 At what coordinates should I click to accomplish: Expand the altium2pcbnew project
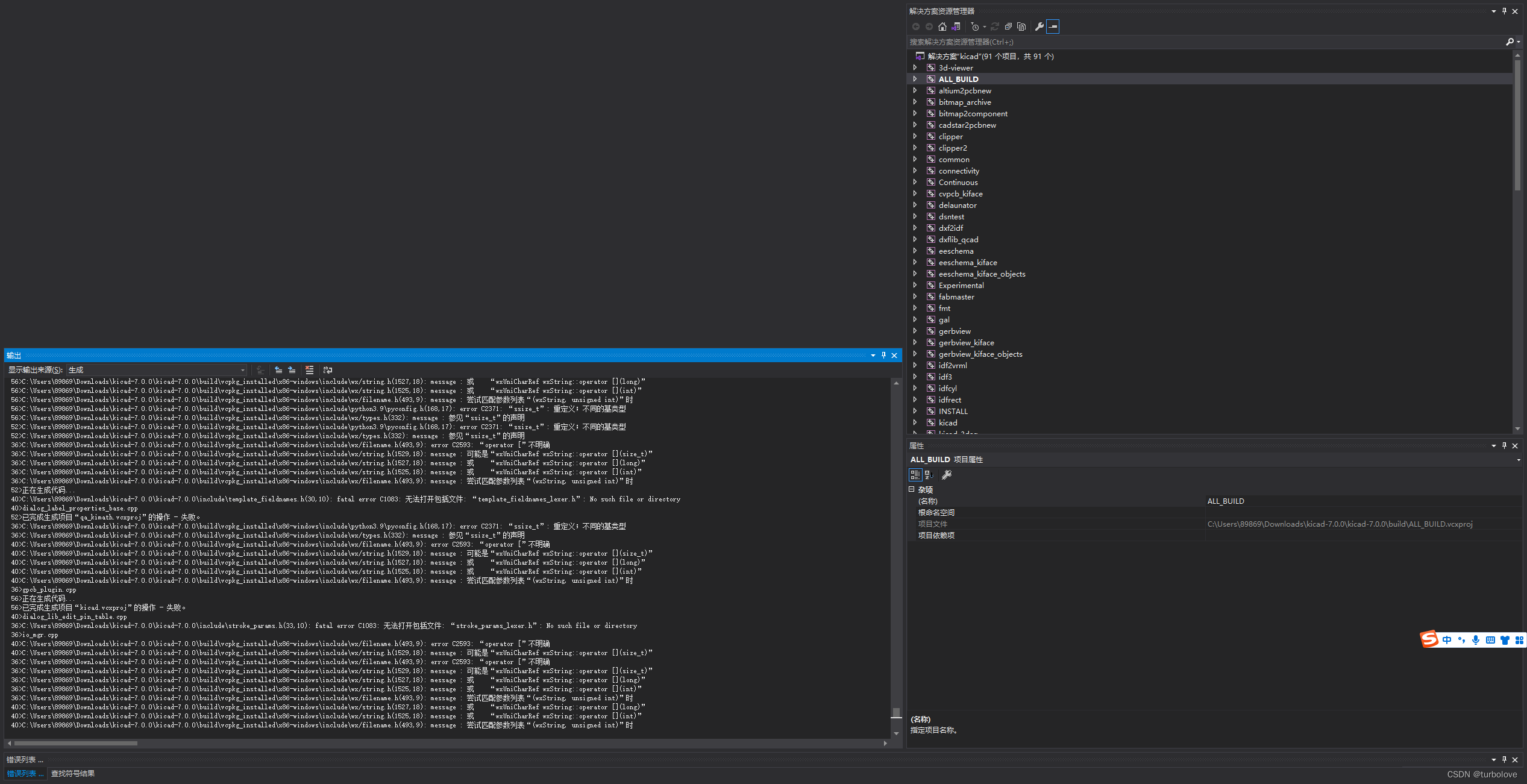click(915, 90)
